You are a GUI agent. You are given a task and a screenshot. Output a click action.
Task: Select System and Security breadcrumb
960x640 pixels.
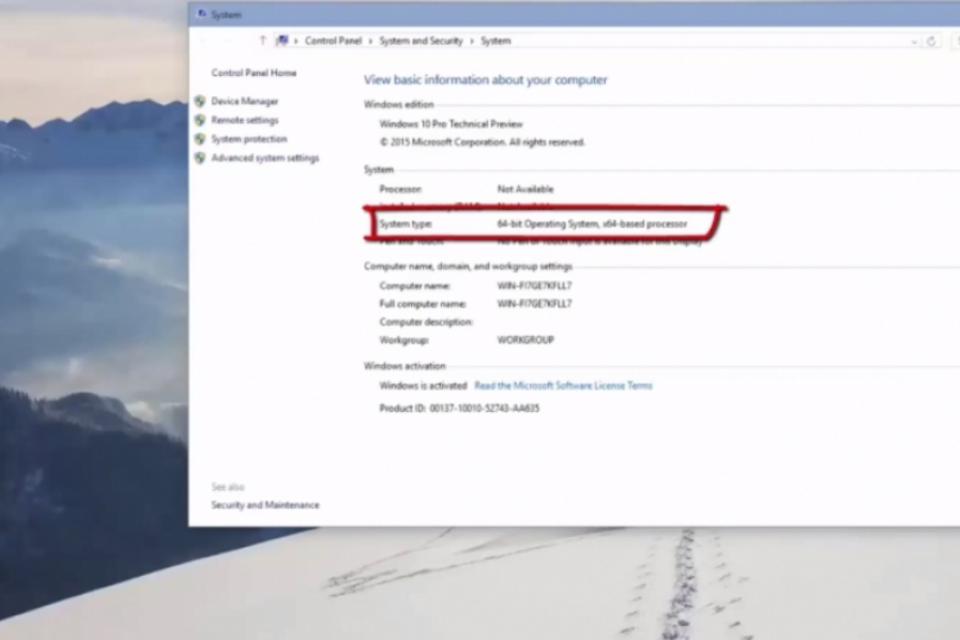(x=421, y=41)
